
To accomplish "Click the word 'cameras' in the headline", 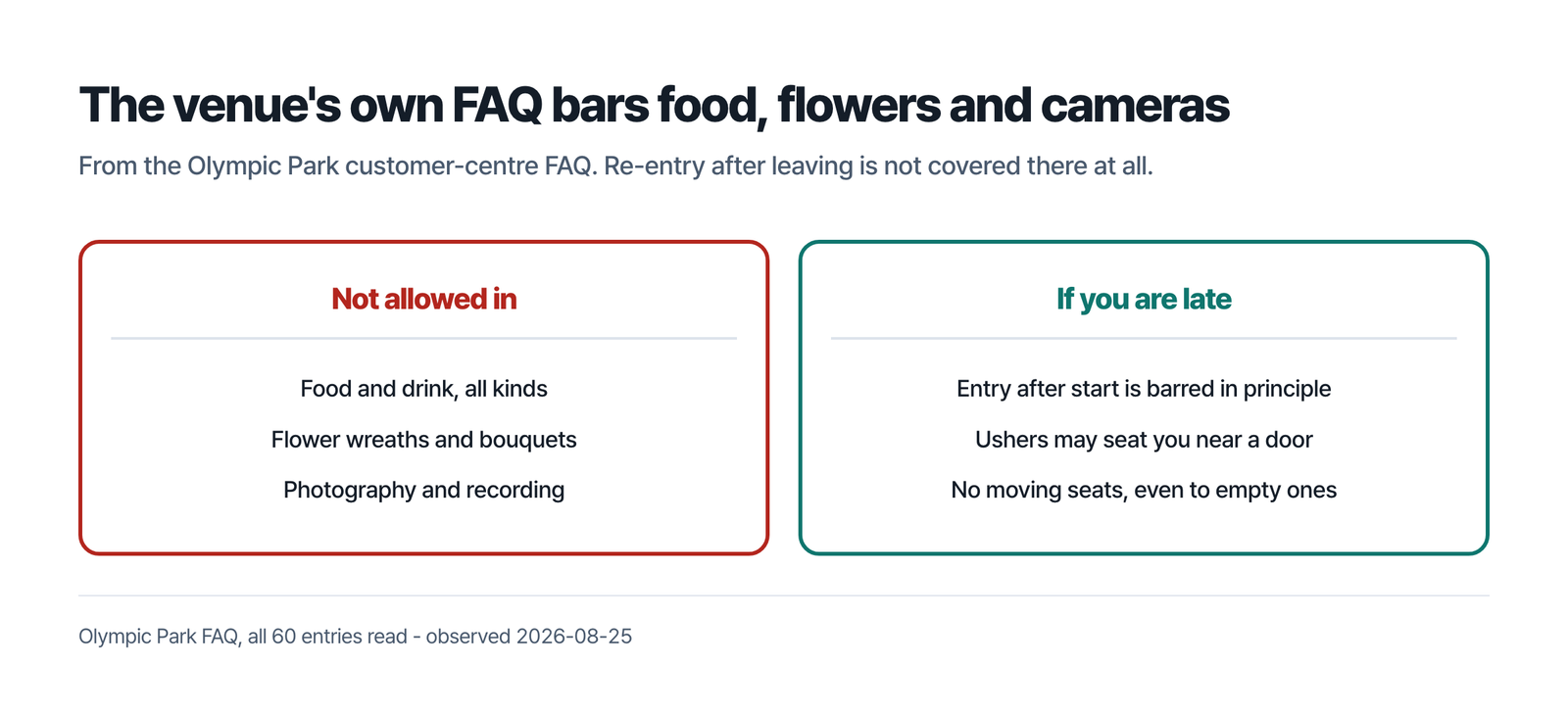I will click(1135, 106).
